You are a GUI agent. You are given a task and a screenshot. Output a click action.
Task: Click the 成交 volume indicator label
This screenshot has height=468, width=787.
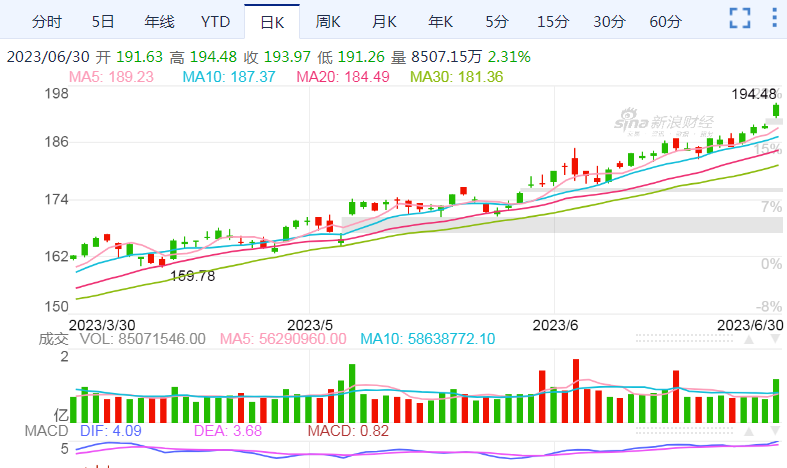(54, 339)
